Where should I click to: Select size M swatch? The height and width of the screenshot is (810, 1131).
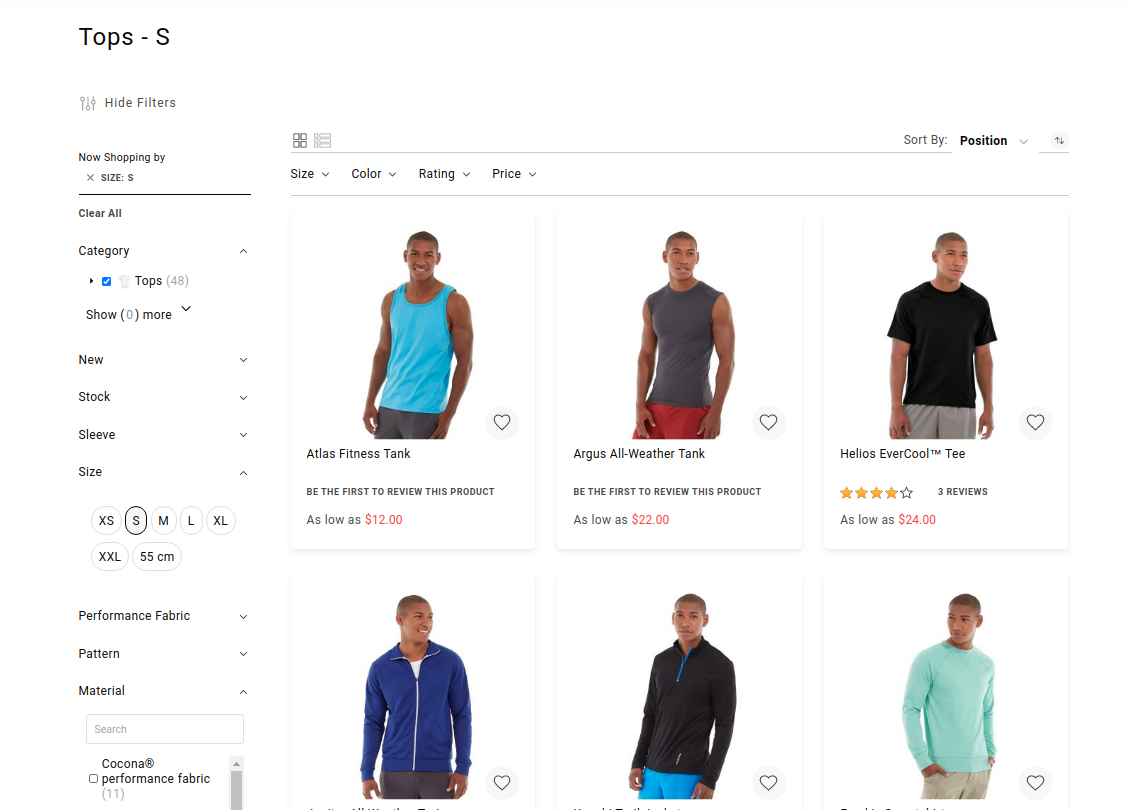tap(164, 521)
